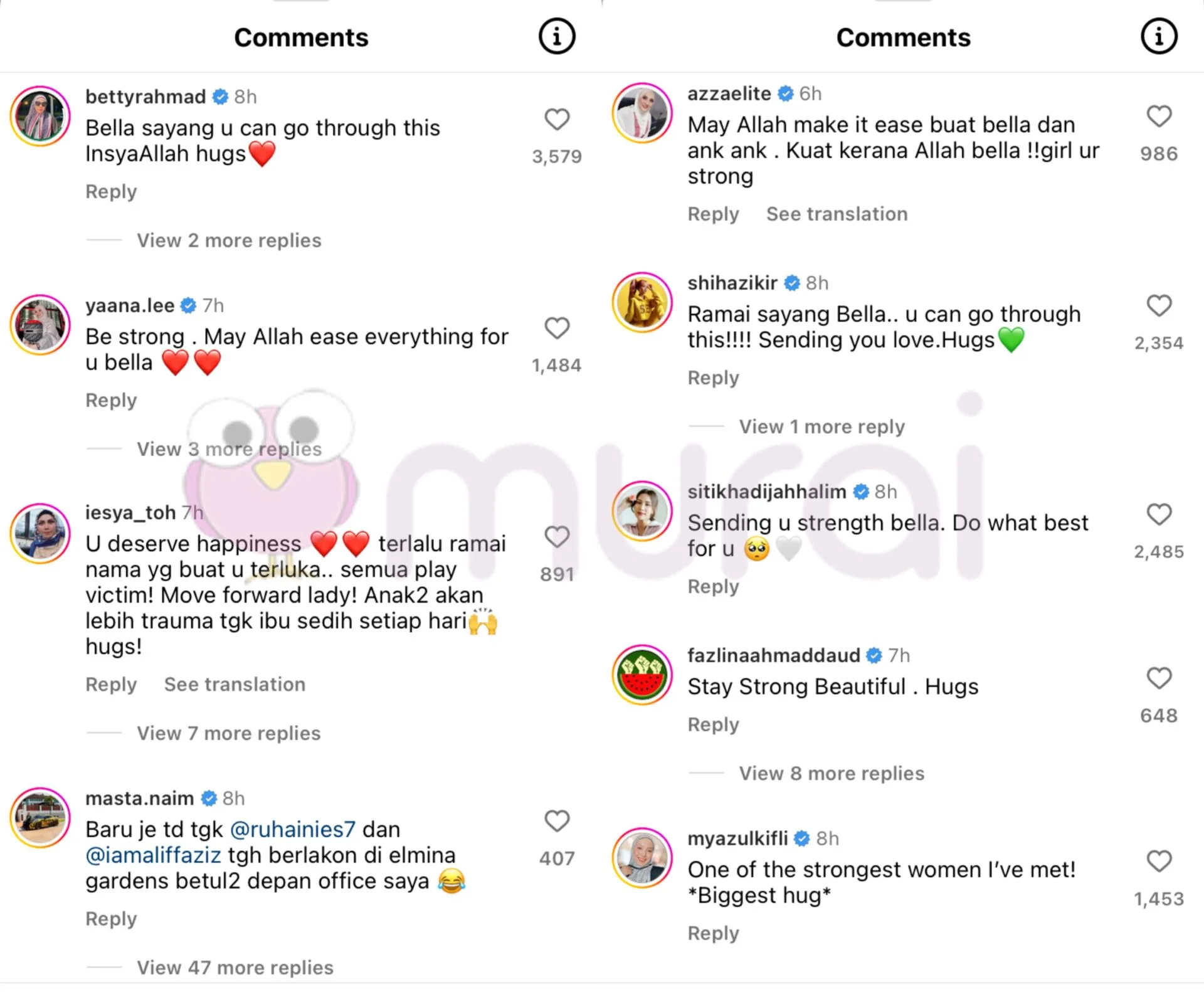This screenshot has width=1204, height=992.
Task: Tap heart on sitikhadijahhalim's comment
Action: (1158, 514)
